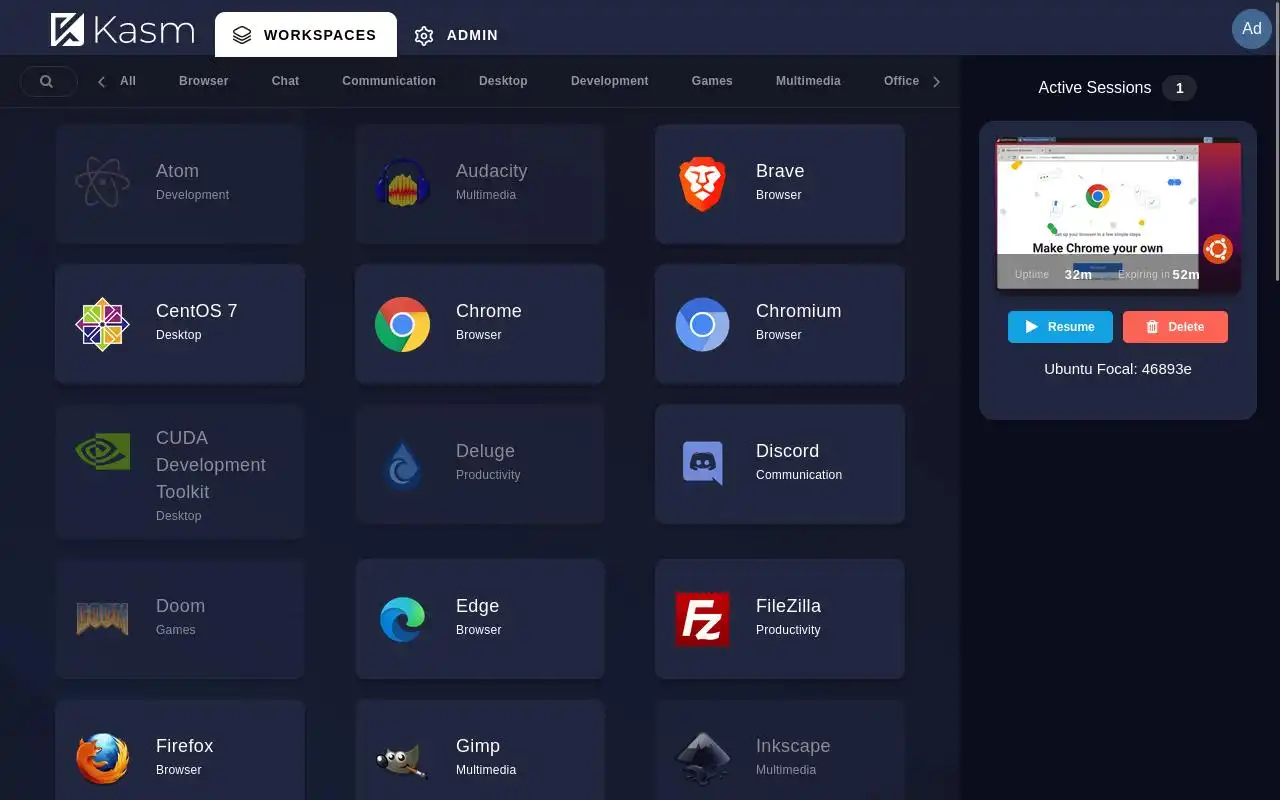1280x800 pixels.
Task: Click the Active Sessions heading
Action: 1095,88
